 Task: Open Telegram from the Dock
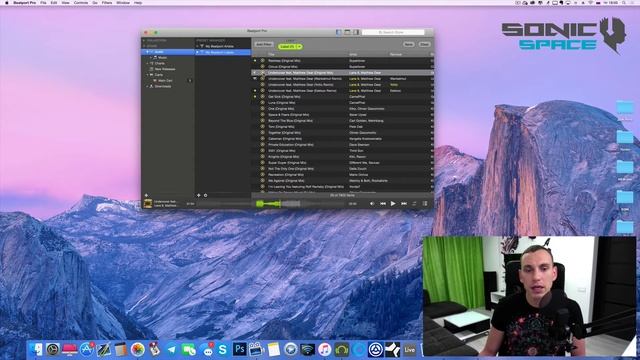click(171, 349)
